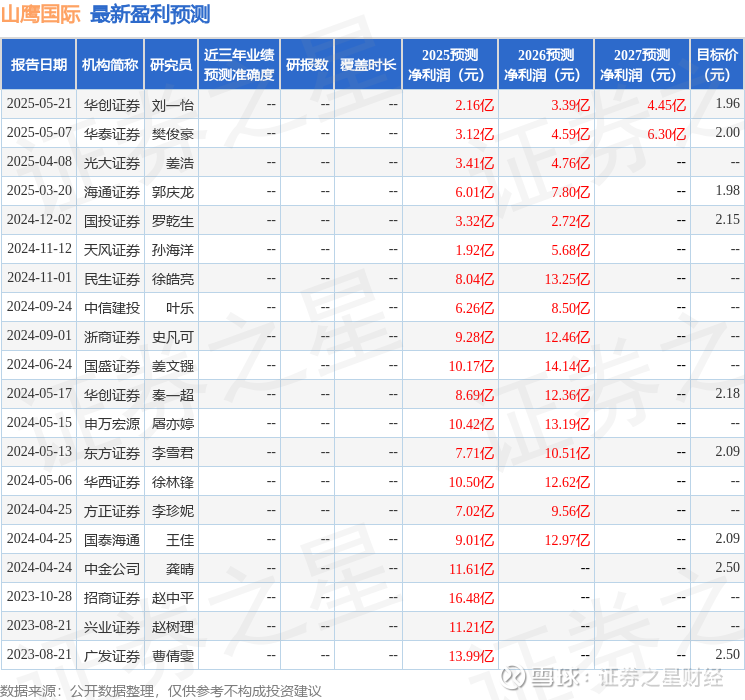Click 2025 profit value 16.48亿
Image resolution: width=745 pixels, height=700 pixels.
[x=471, y=598]
